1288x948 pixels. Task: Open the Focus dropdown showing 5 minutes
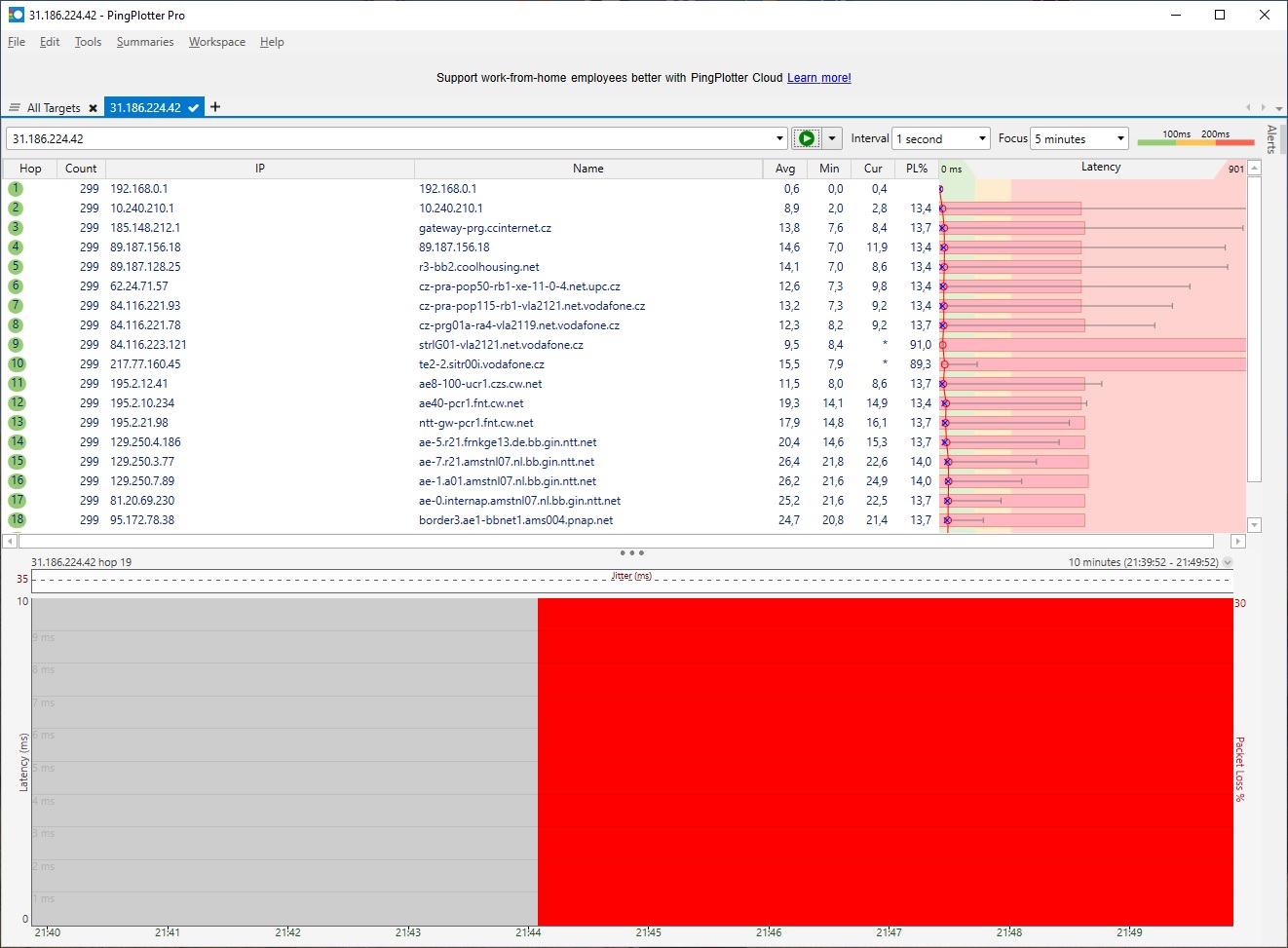tap(1080, 139)
